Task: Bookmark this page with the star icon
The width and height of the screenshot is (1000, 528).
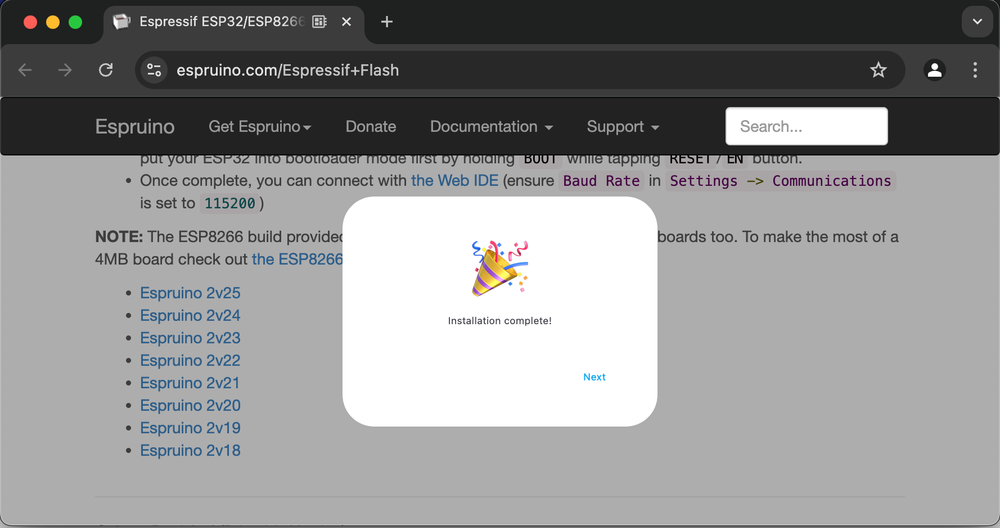Action: point(878,70)
